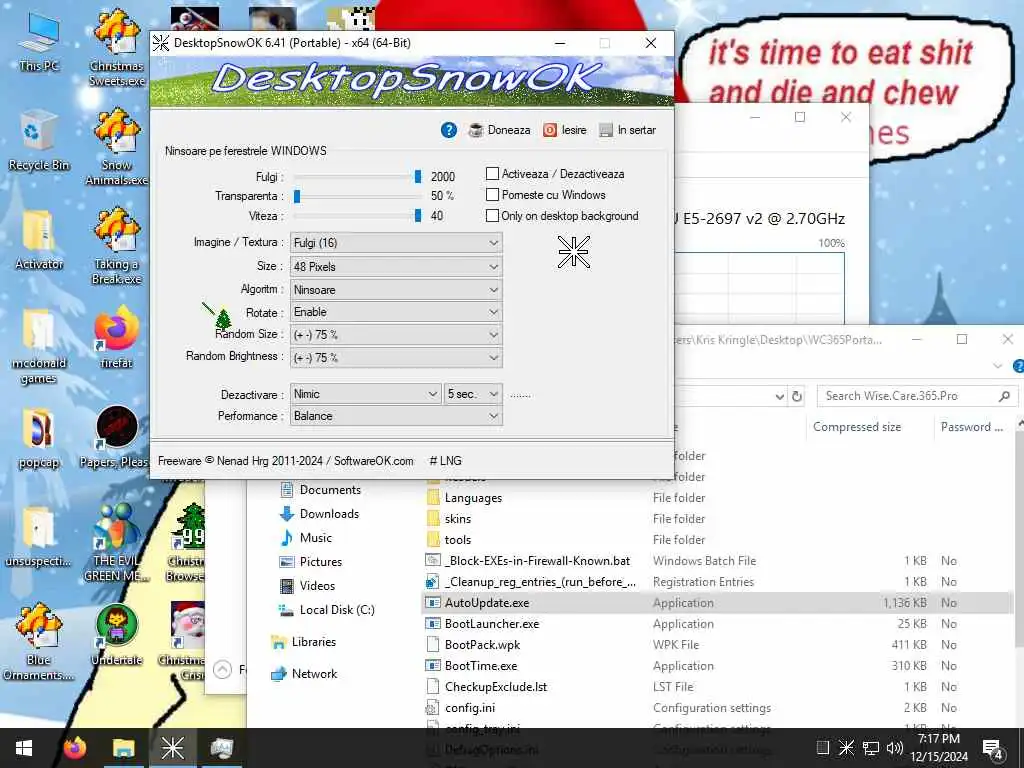Check Only on desktop background
1024x768 pixels.
pos(492,216)
